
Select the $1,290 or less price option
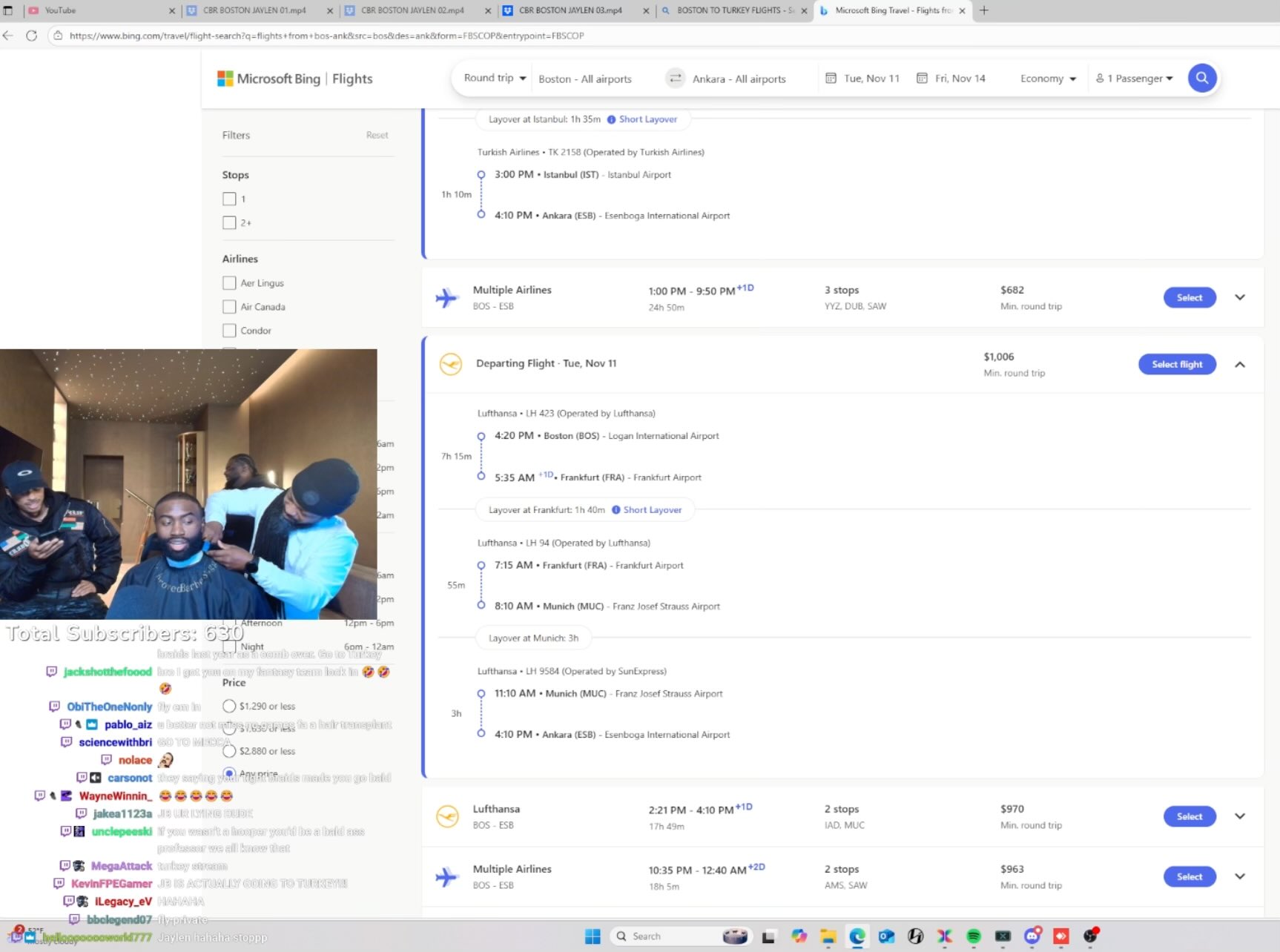point(229,706)
